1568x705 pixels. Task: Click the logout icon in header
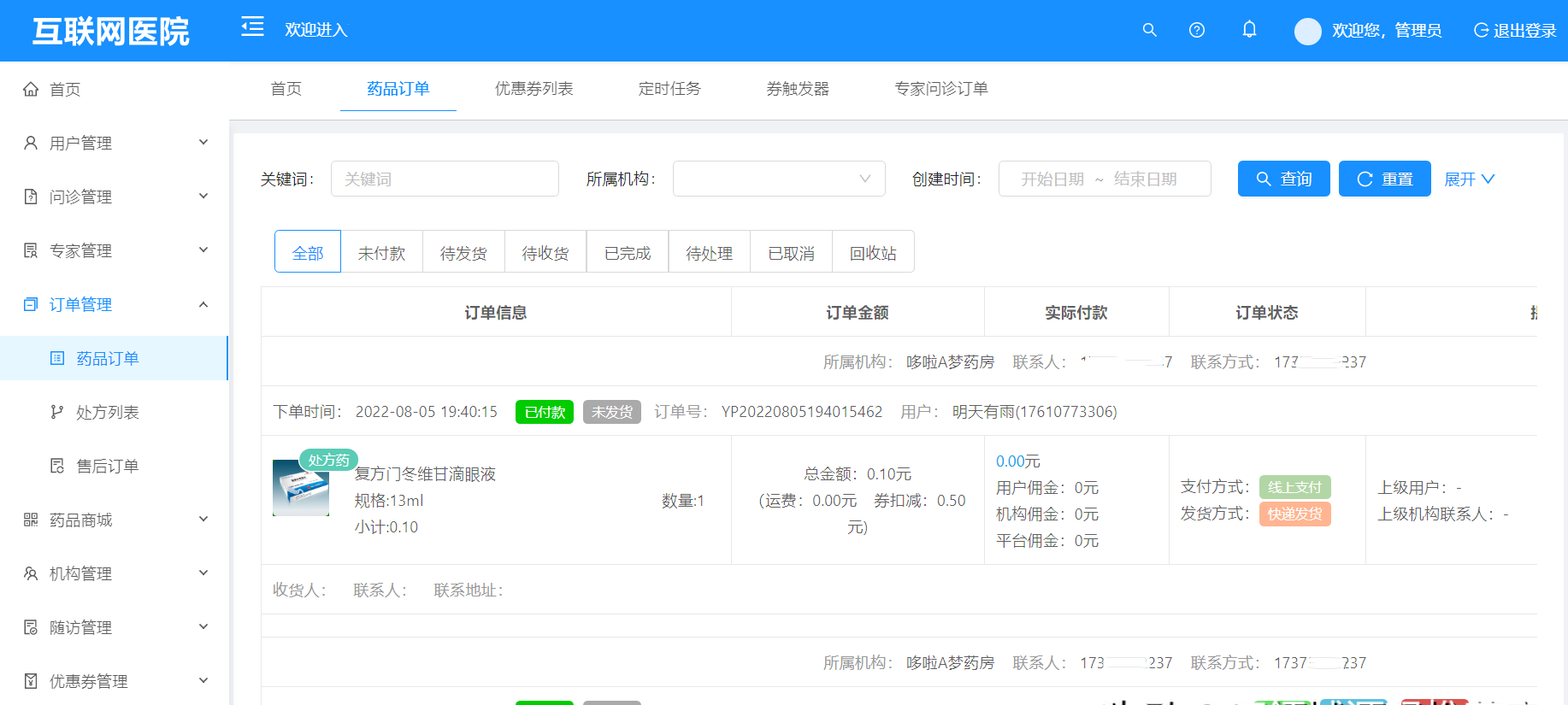tap(1481, 31)
